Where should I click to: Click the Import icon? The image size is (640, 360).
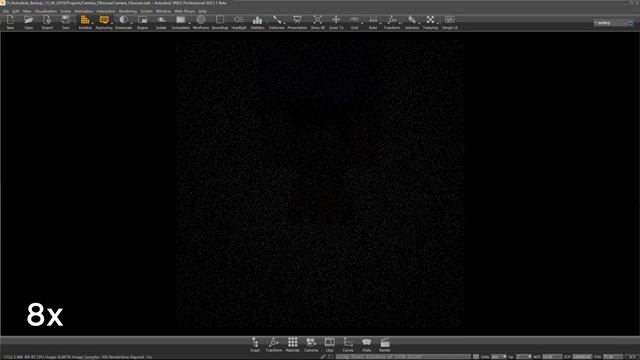[x=47, y=22]
